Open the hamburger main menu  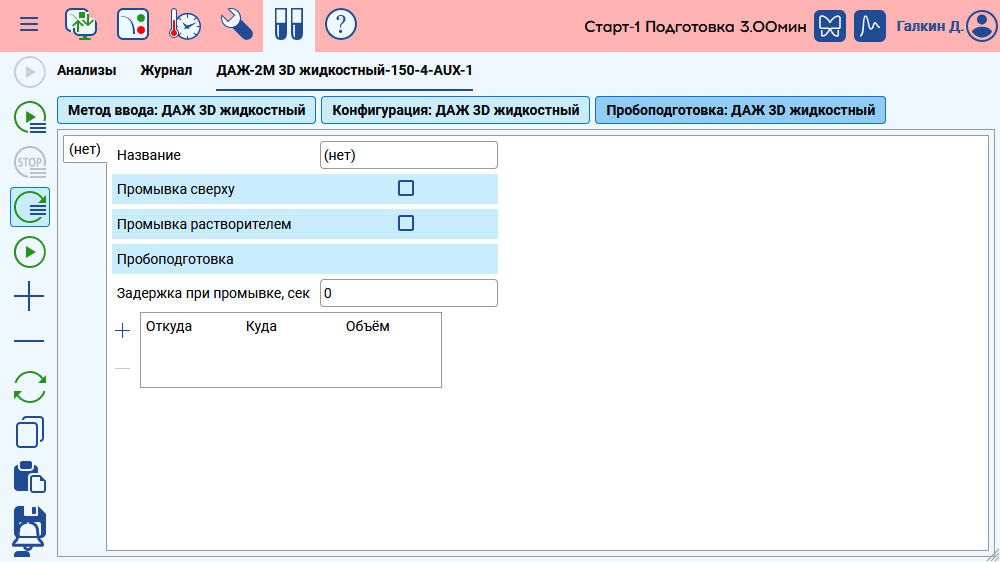pyautogui.click(x=30, y=23)
